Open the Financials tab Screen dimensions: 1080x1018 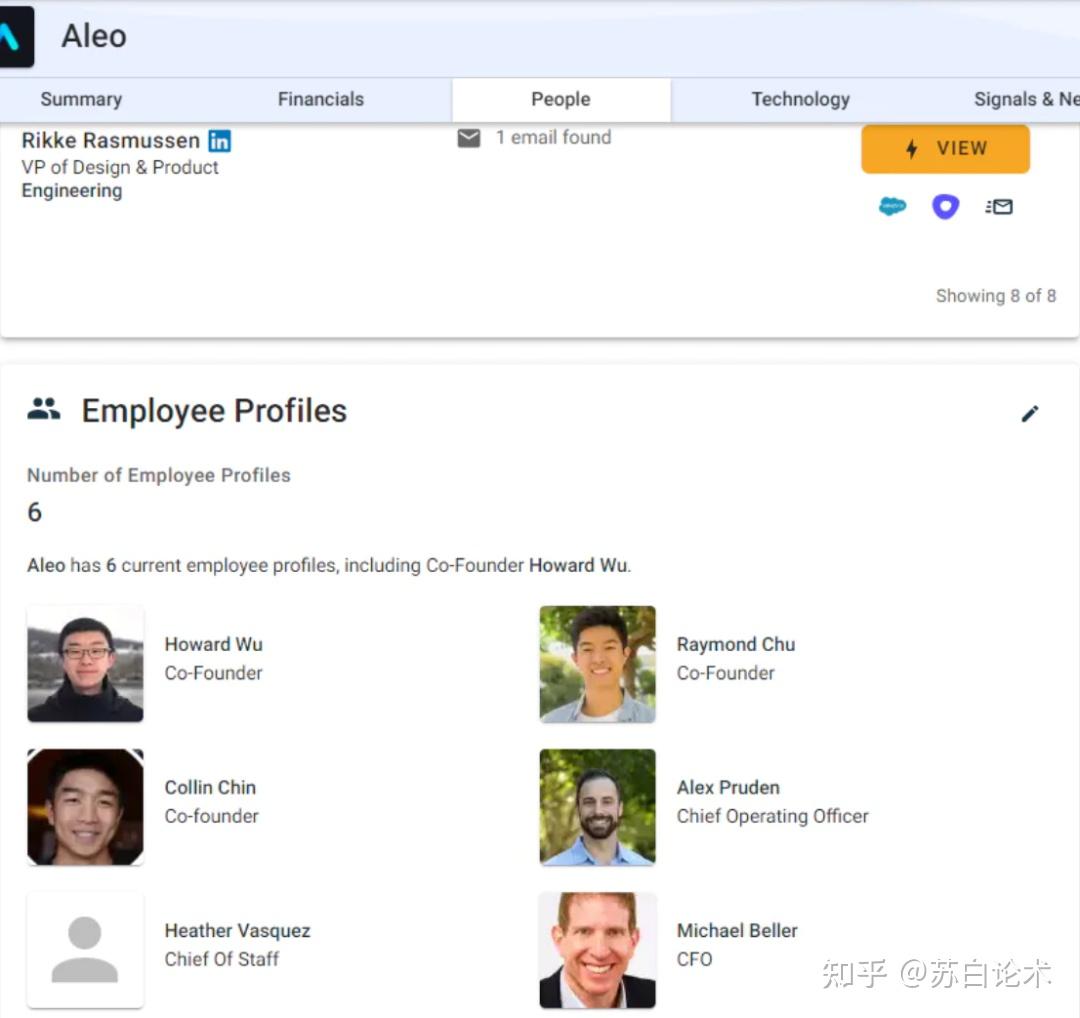tap(320, 99)
